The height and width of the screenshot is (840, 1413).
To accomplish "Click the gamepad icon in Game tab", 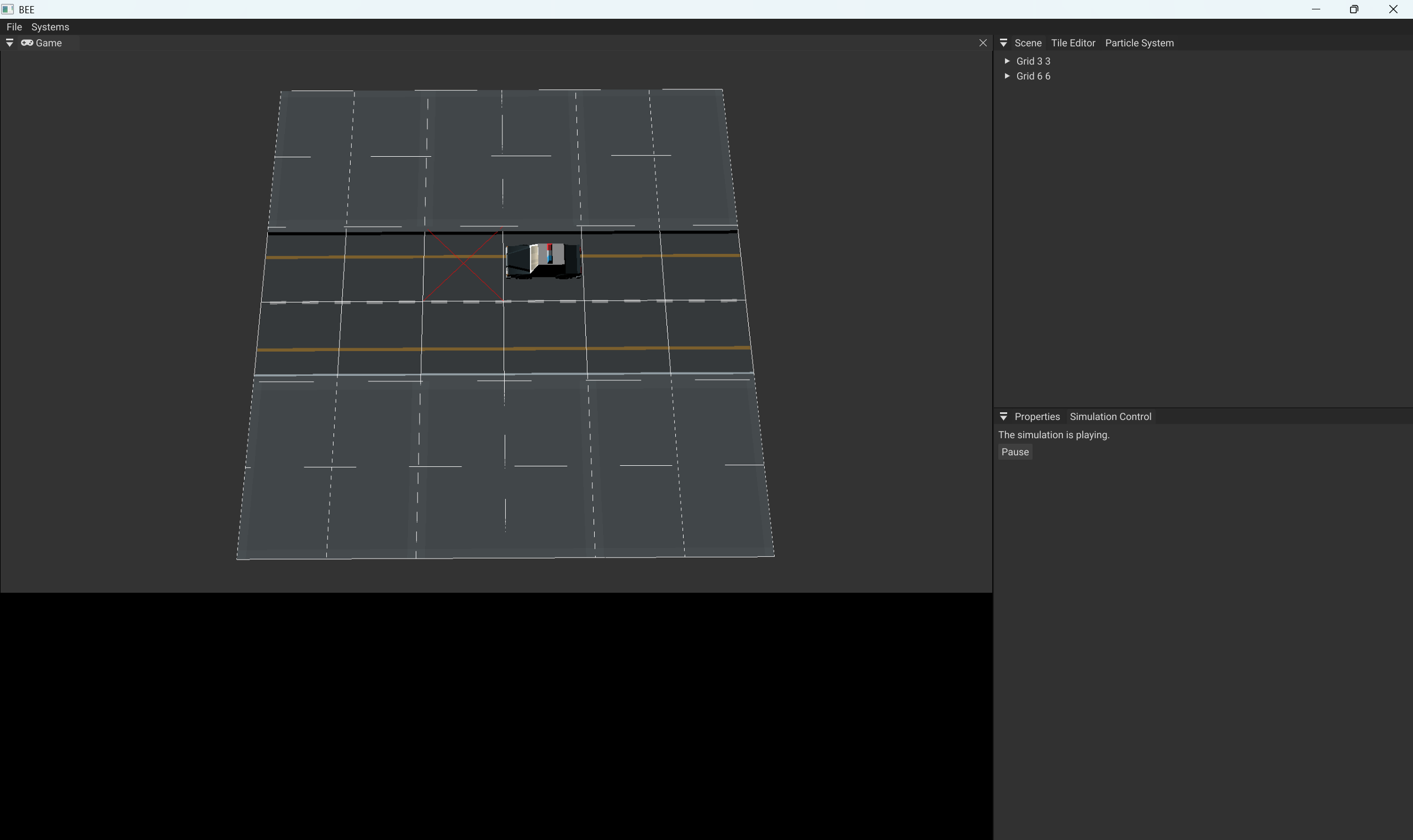I will pos(27,43).
